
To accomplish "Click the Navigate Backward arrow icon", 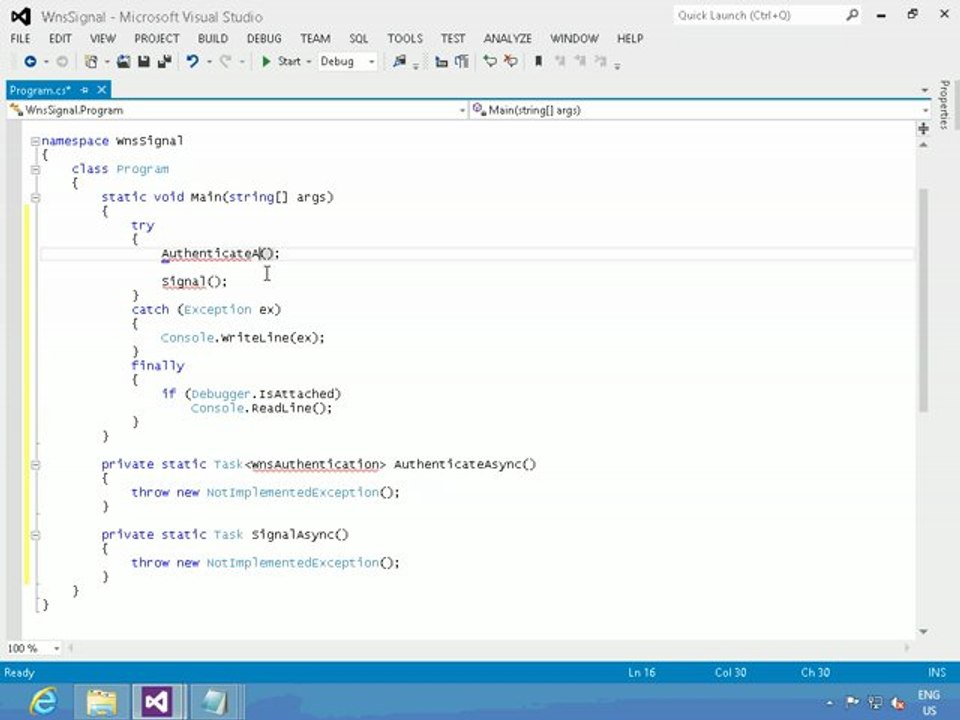I will (30, 61).
